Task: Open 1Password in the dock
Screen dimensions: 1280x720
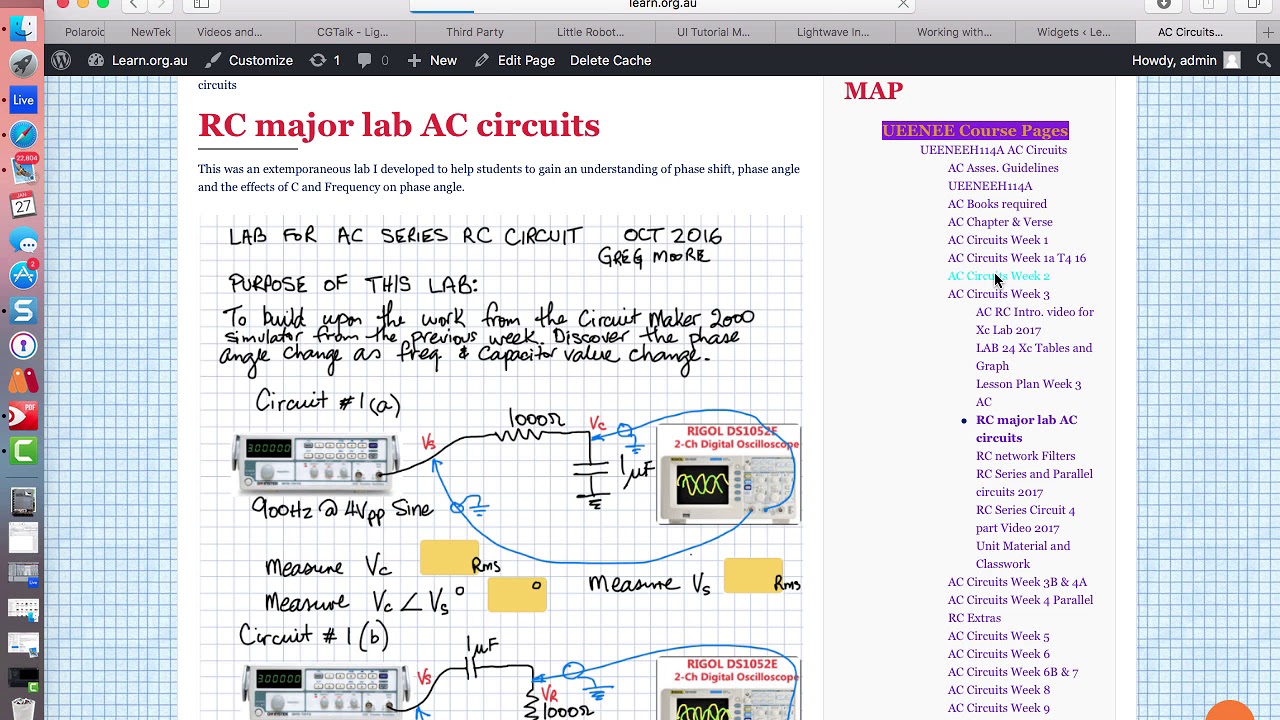Action: click(23, 346)
